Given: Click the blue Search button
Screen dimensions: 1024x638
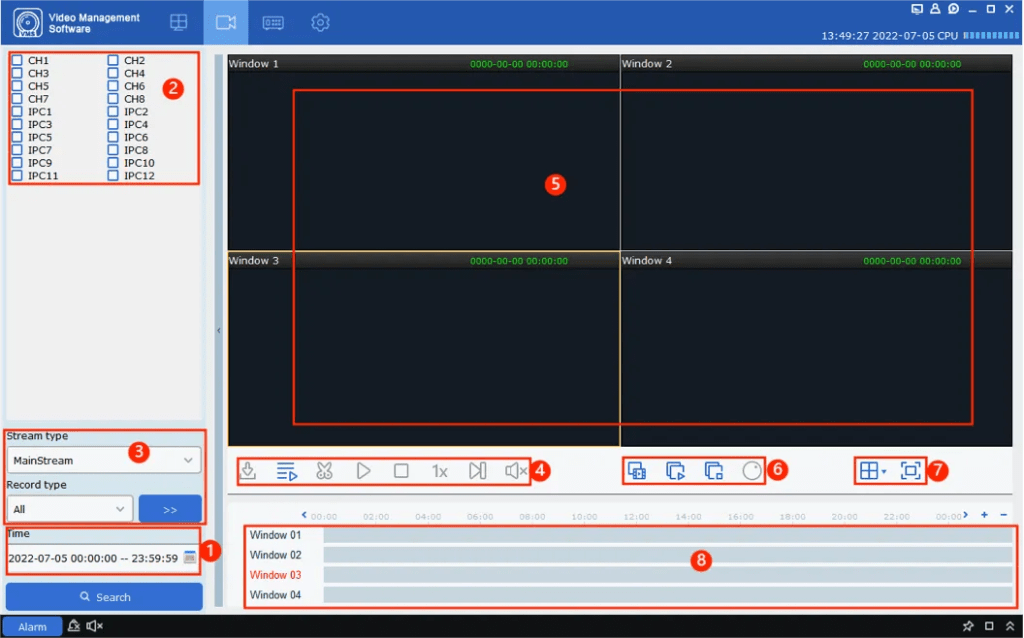Looking at the screenshot, I should [104, 597].
